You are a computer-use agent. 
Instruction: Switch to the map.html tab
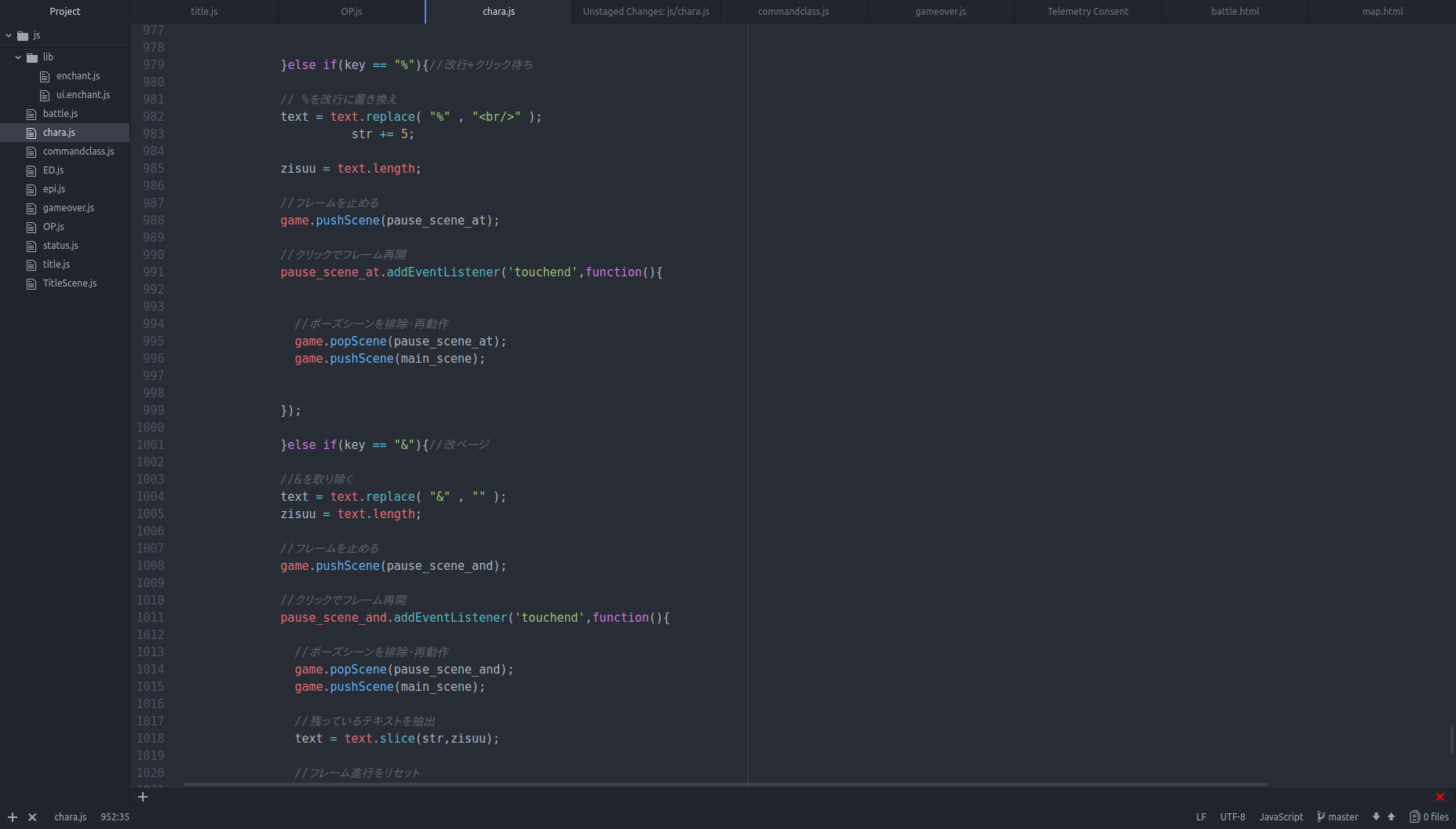click(1382, 12)
